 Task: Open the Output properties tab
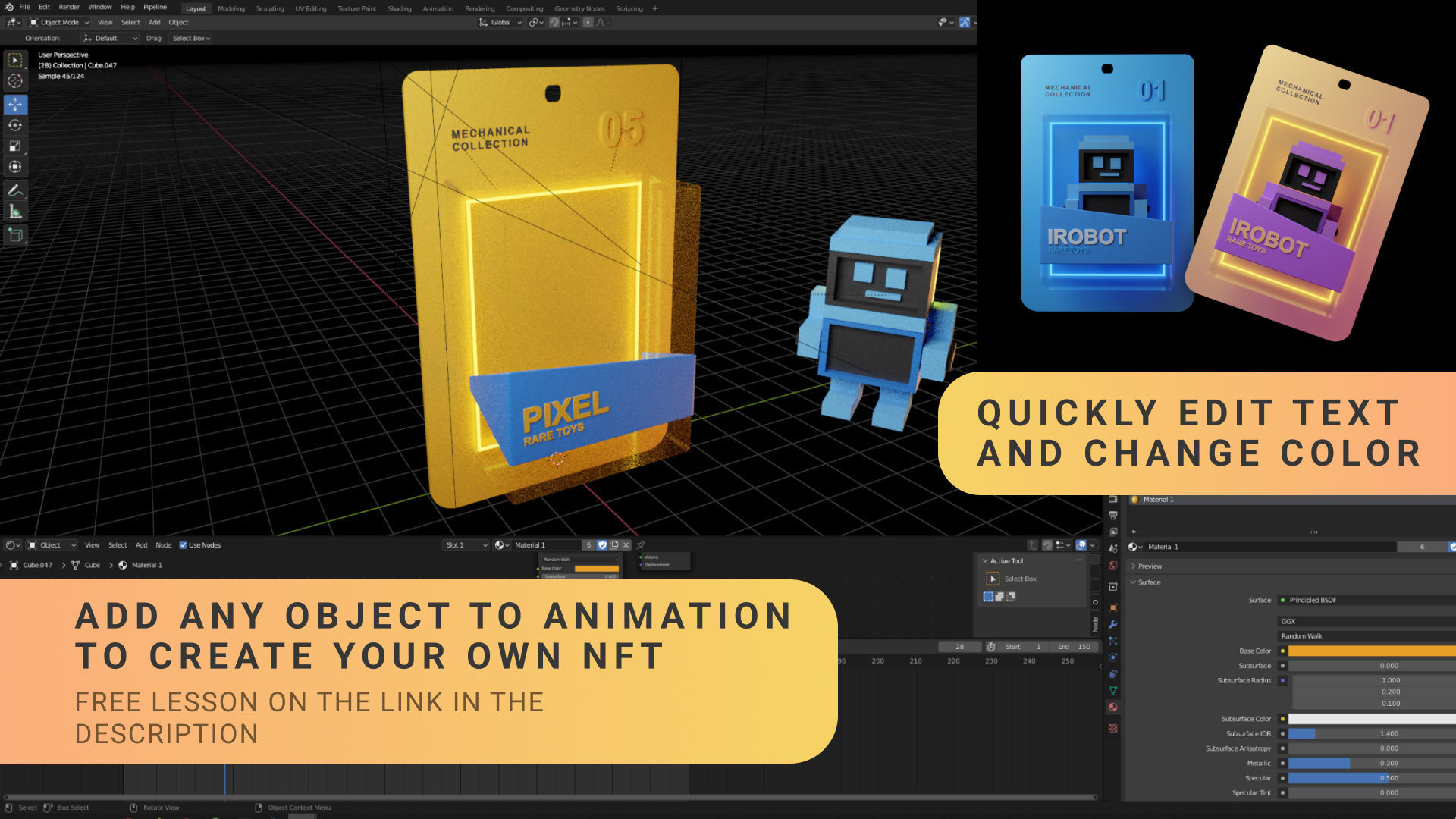pos(1112,516)
